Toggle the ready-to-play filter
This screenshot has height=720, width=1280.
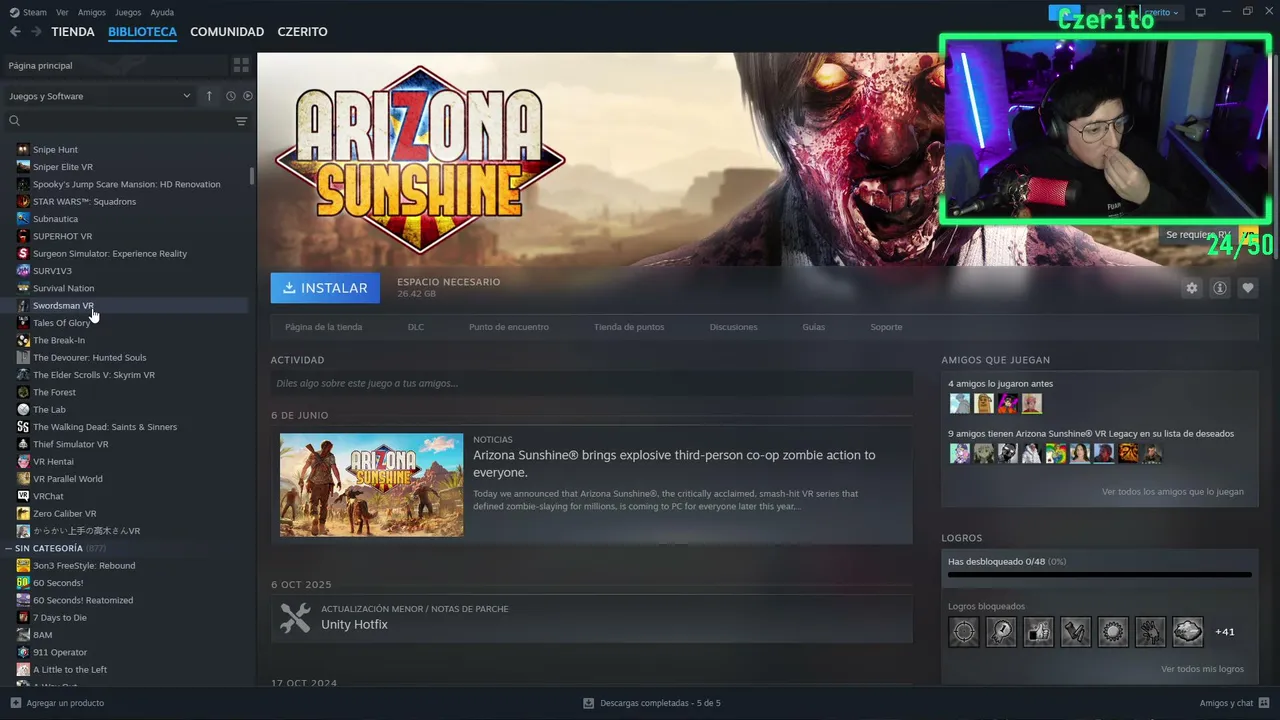click(248, 96)
